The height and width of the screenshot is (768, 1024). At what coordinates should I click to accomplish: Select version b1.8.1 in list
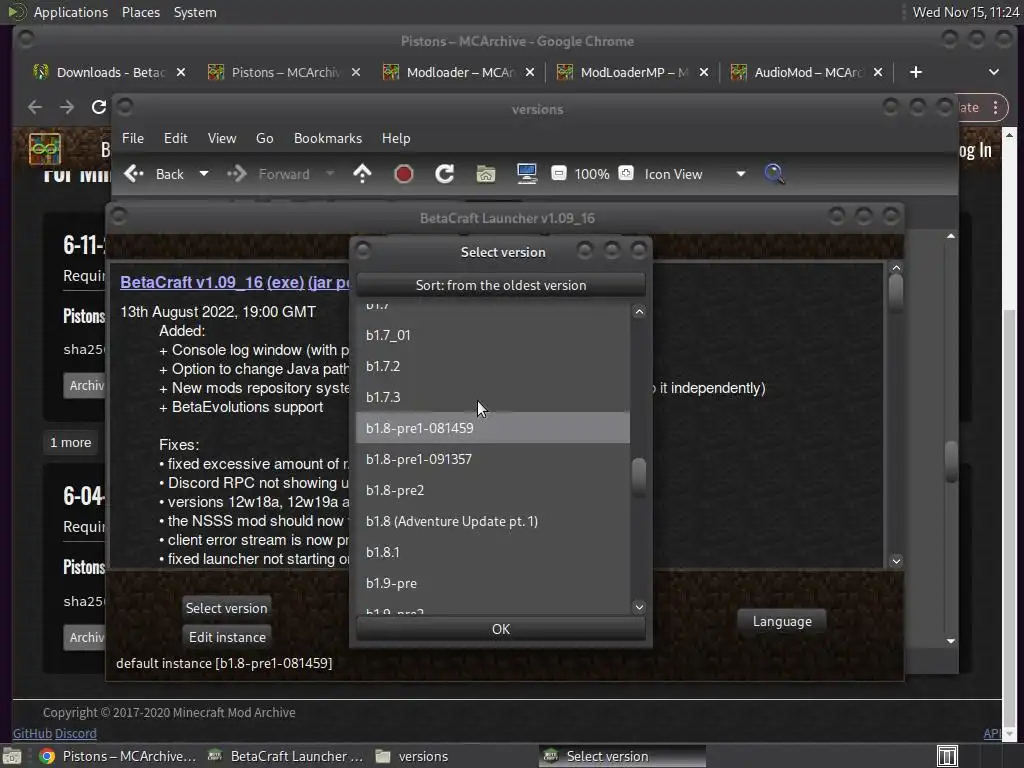[x=492, y=552]
